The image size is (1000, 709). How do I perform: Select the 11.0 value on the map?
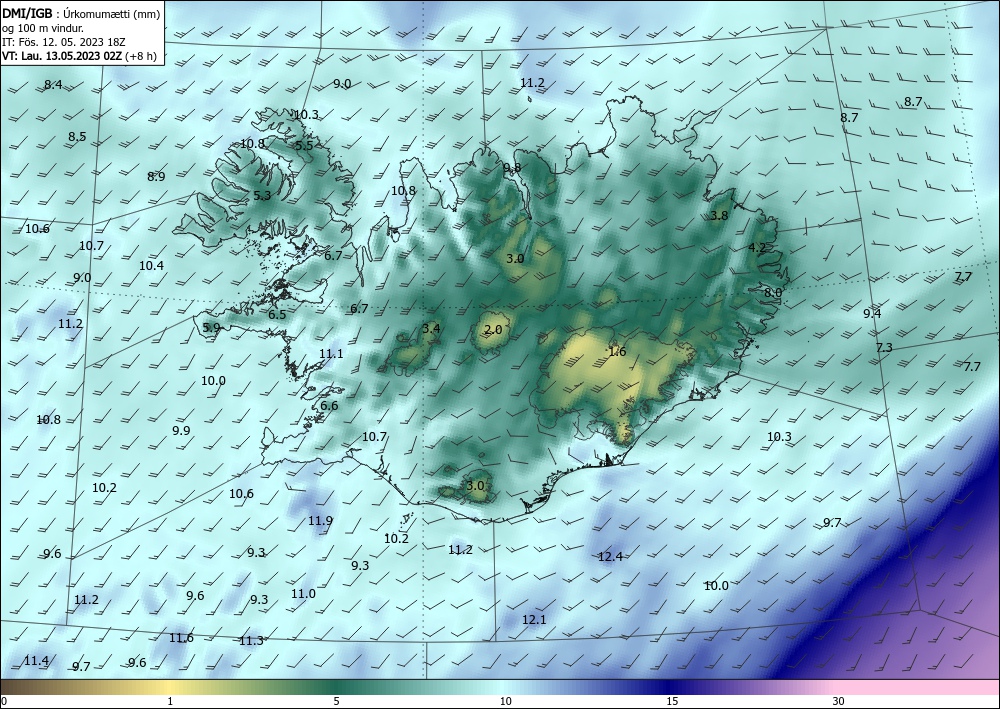(x=303, y=594)
